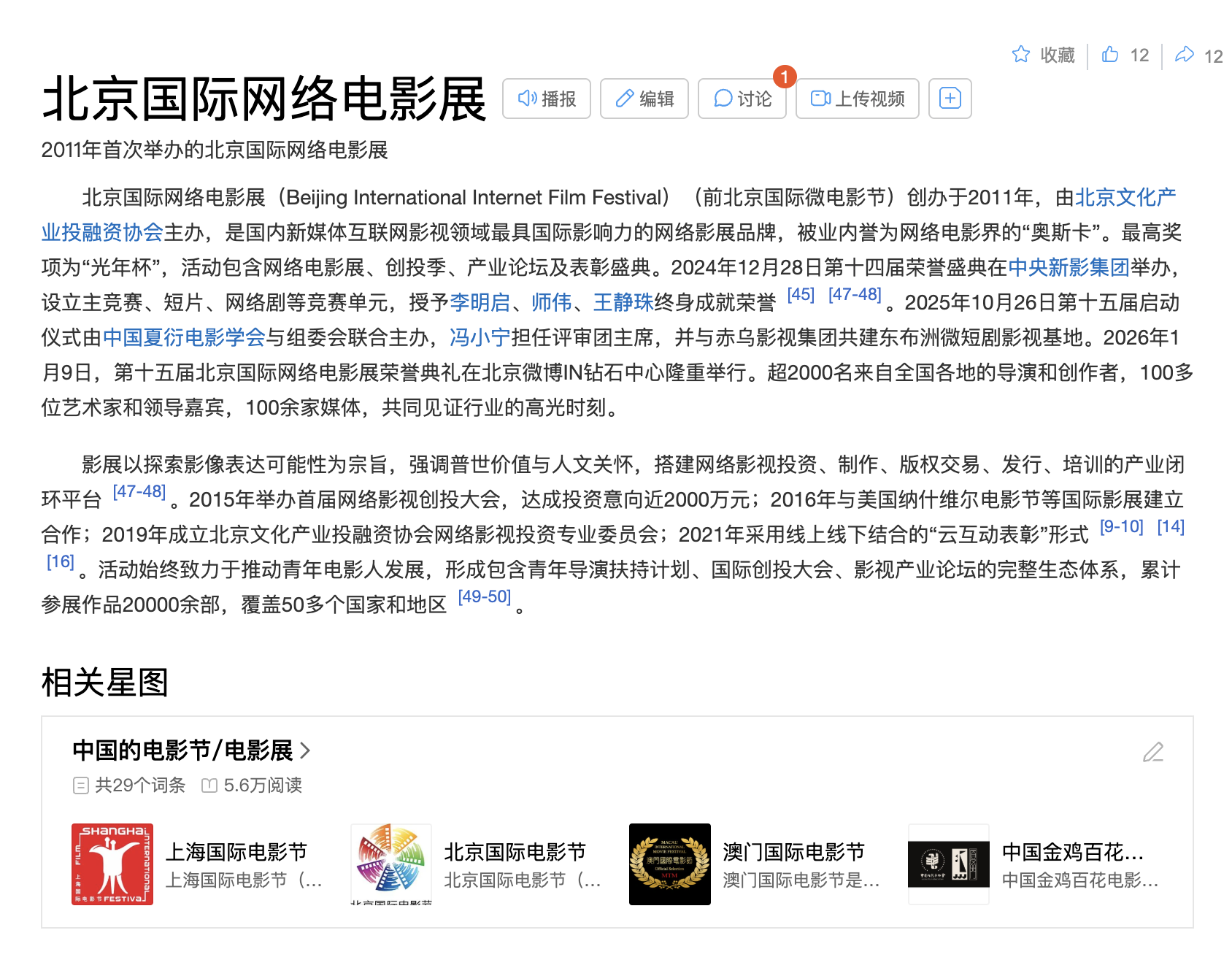Open the 中国夏衍电影学会 link
The width and height of the screenshot is (1232, 968).
coord(183,338)
